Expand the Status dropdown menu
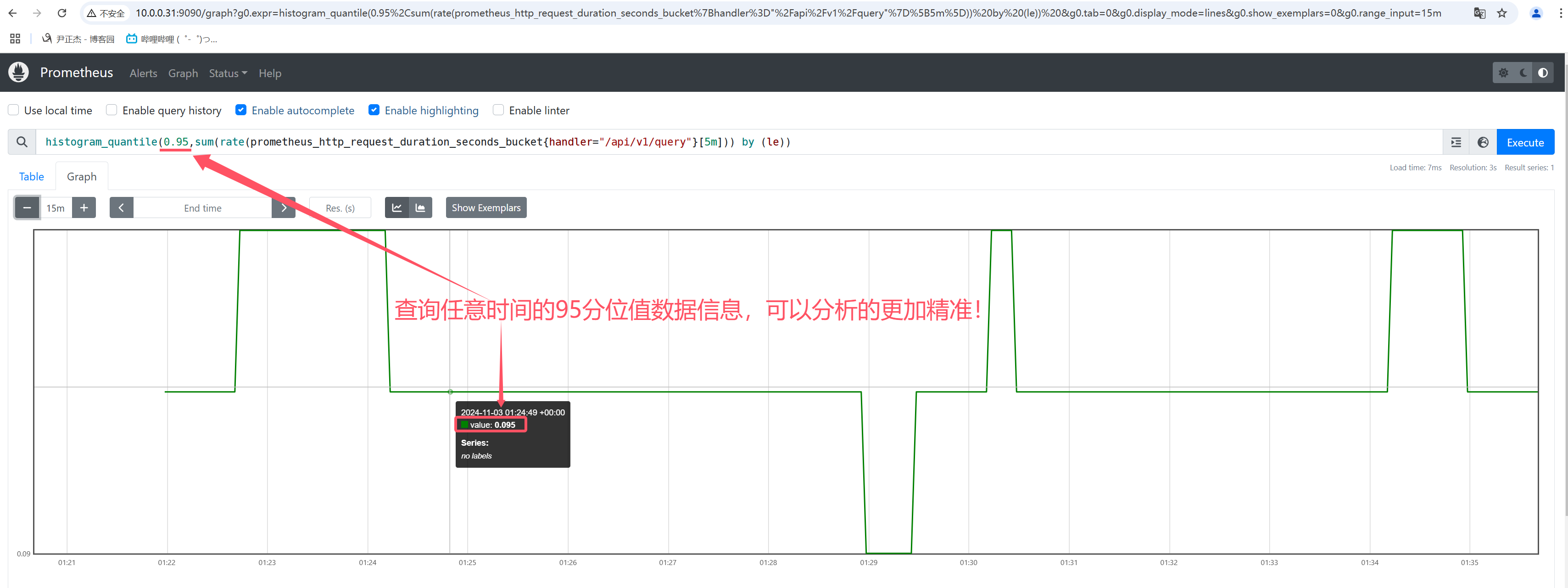1568x588 pixels. pyautogui.click(x=228, y=73)
